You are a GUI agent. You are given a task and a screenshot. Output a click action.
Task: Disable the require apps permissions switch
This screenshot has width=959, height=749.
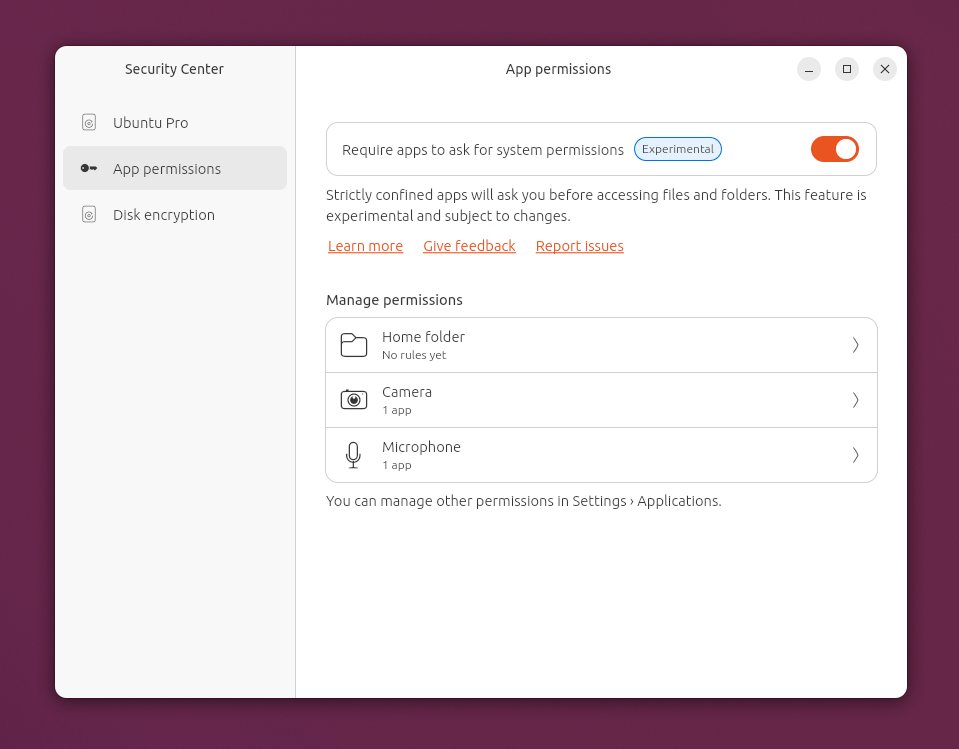[x=834, y=149]
